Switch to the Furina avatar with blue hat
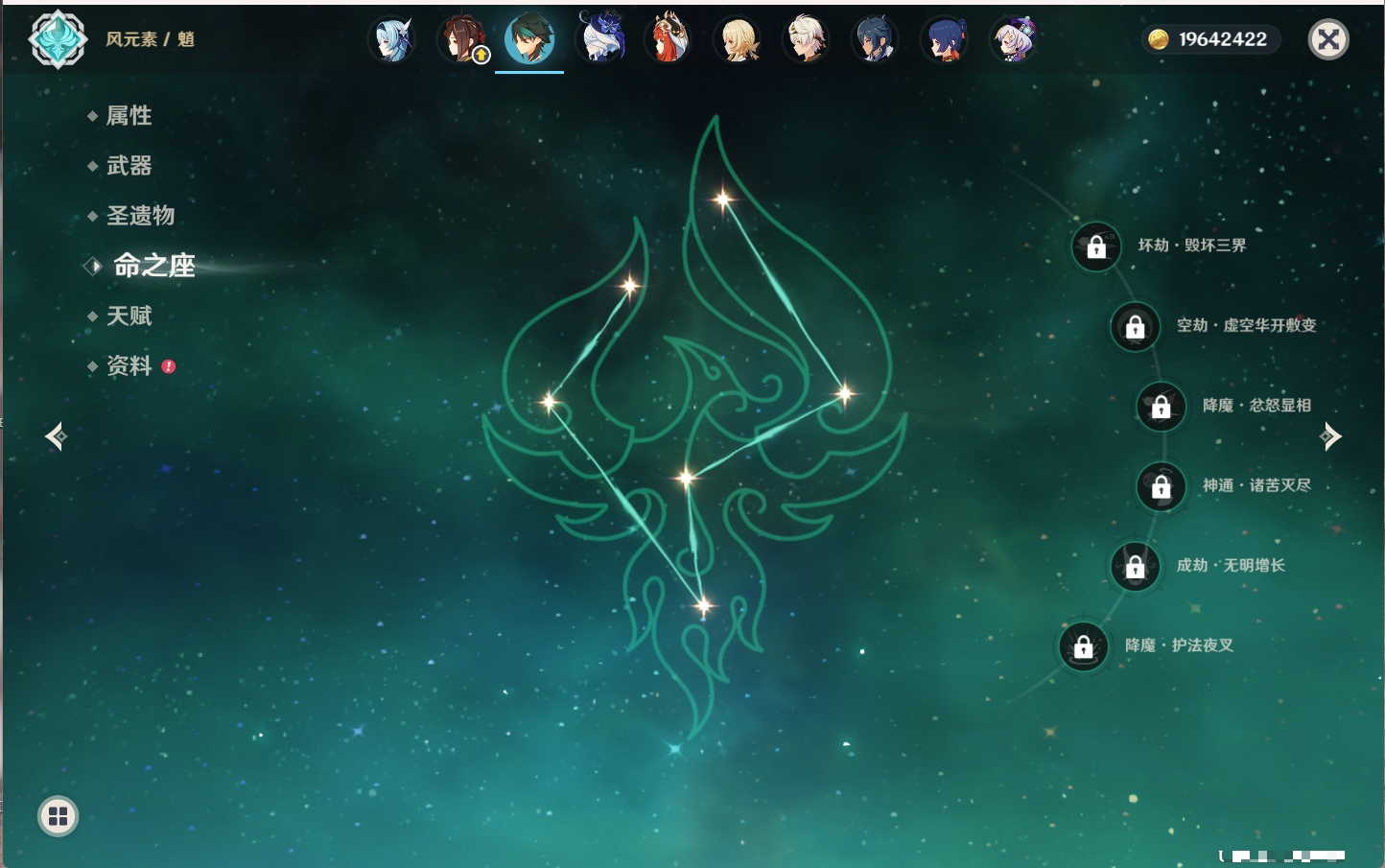Viewport: 1385px width, 868px height. pos(600,40)
